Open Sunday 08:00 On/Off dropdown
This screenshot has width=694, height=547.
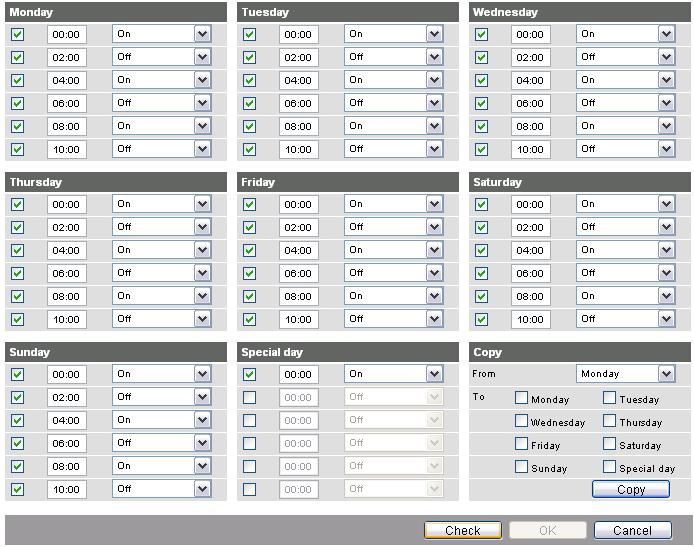(x=162, y=466)
